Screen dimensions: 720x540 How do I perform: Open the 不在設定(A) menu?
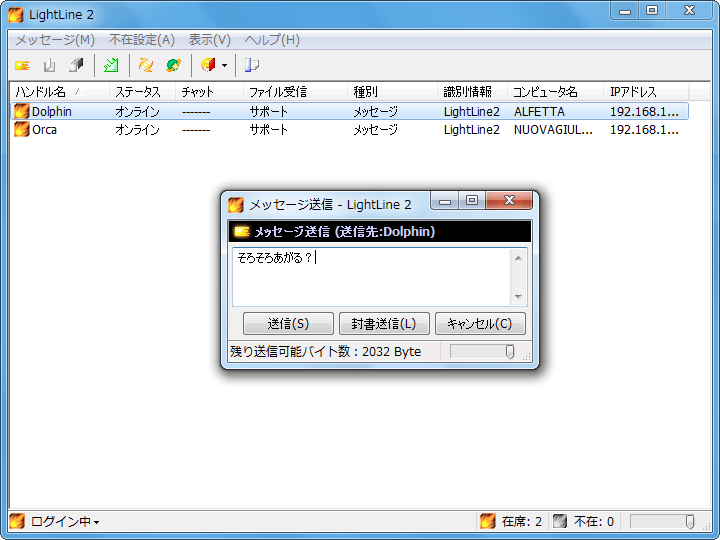point(141,40)
